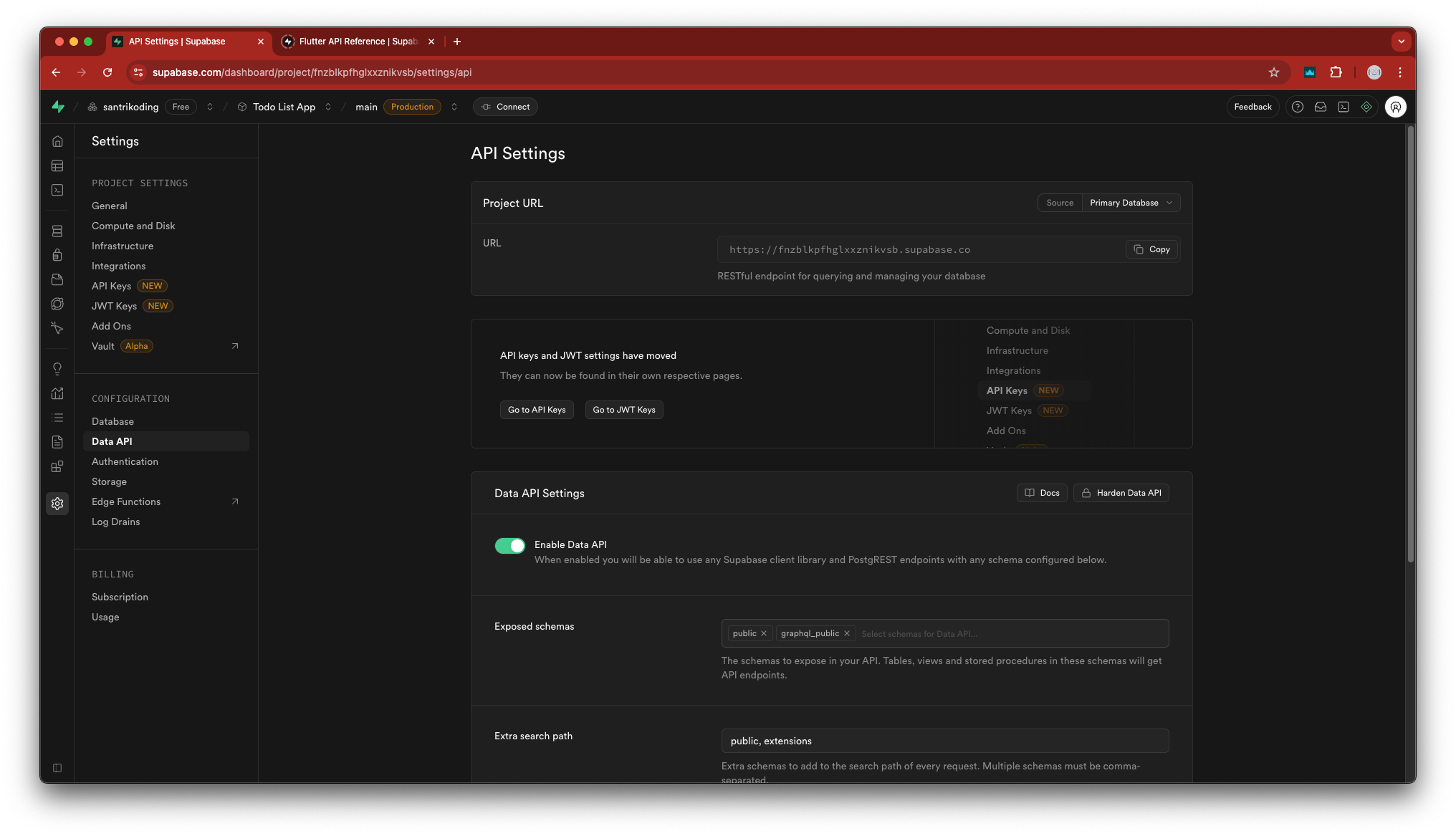Open Log Drains configuration page
1456x836 pixels.
coord(115,522)
